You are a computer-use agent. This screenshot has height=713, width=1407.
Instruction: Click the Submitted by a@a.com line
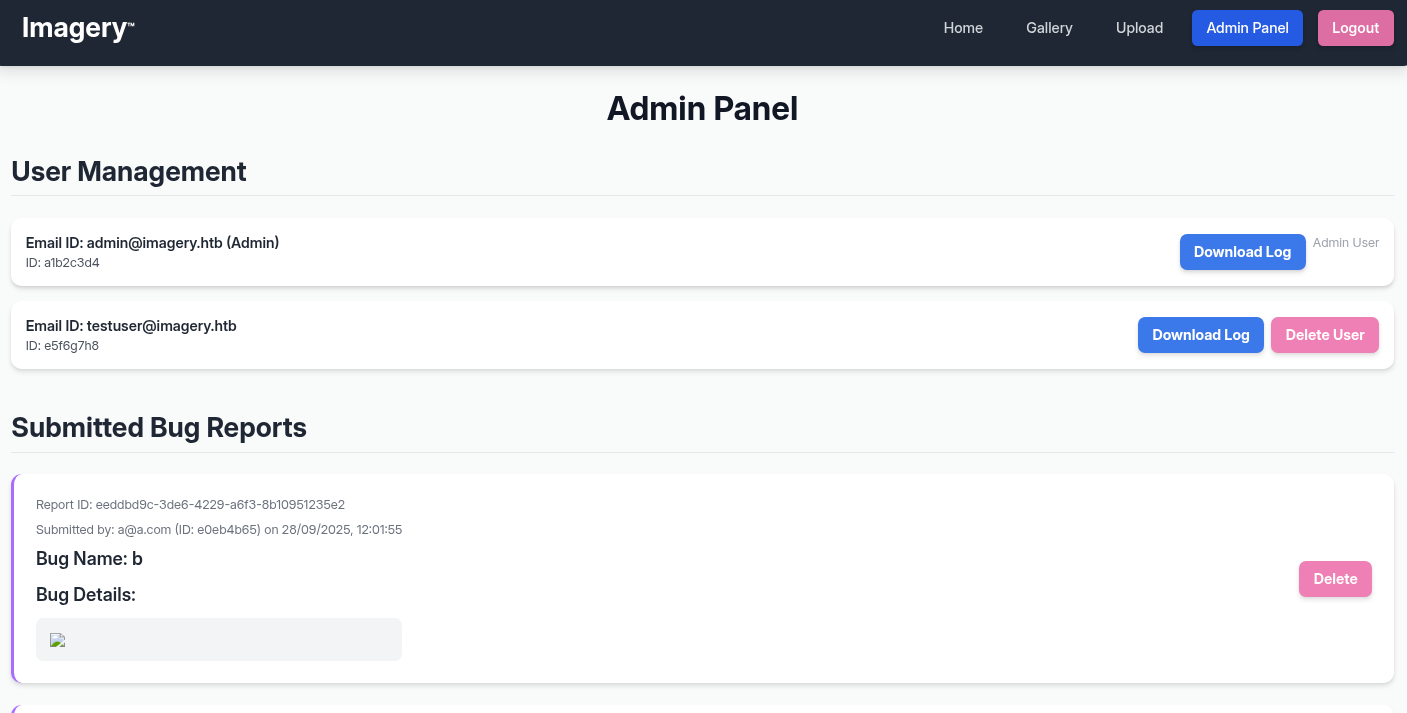coord(218,530)
